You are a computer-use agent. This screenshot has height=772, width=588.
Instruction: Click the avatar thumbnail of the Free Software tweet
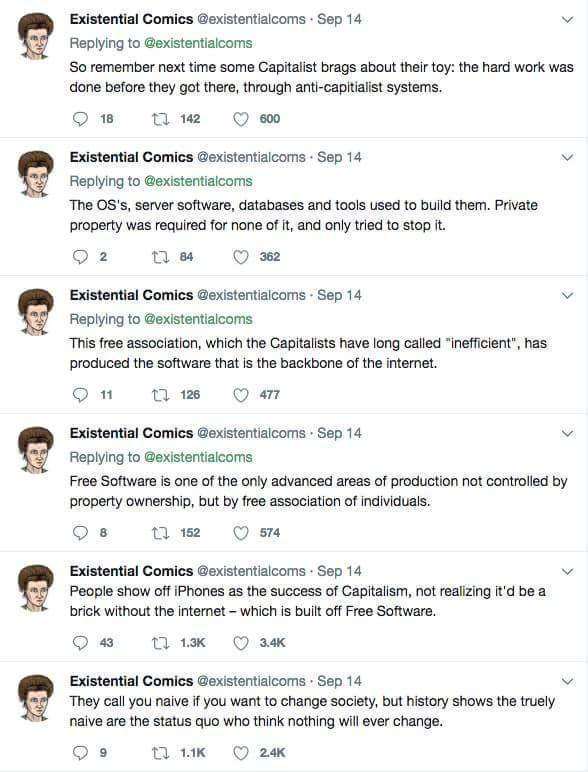35,450
